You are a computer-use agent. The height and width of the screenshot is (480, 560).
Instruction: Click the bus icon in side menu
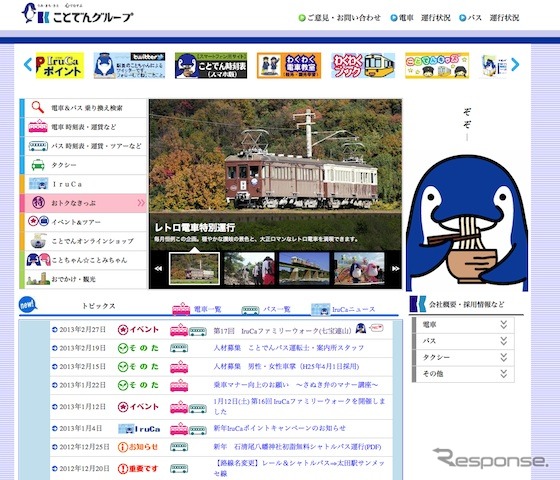[x=38, y=146]
